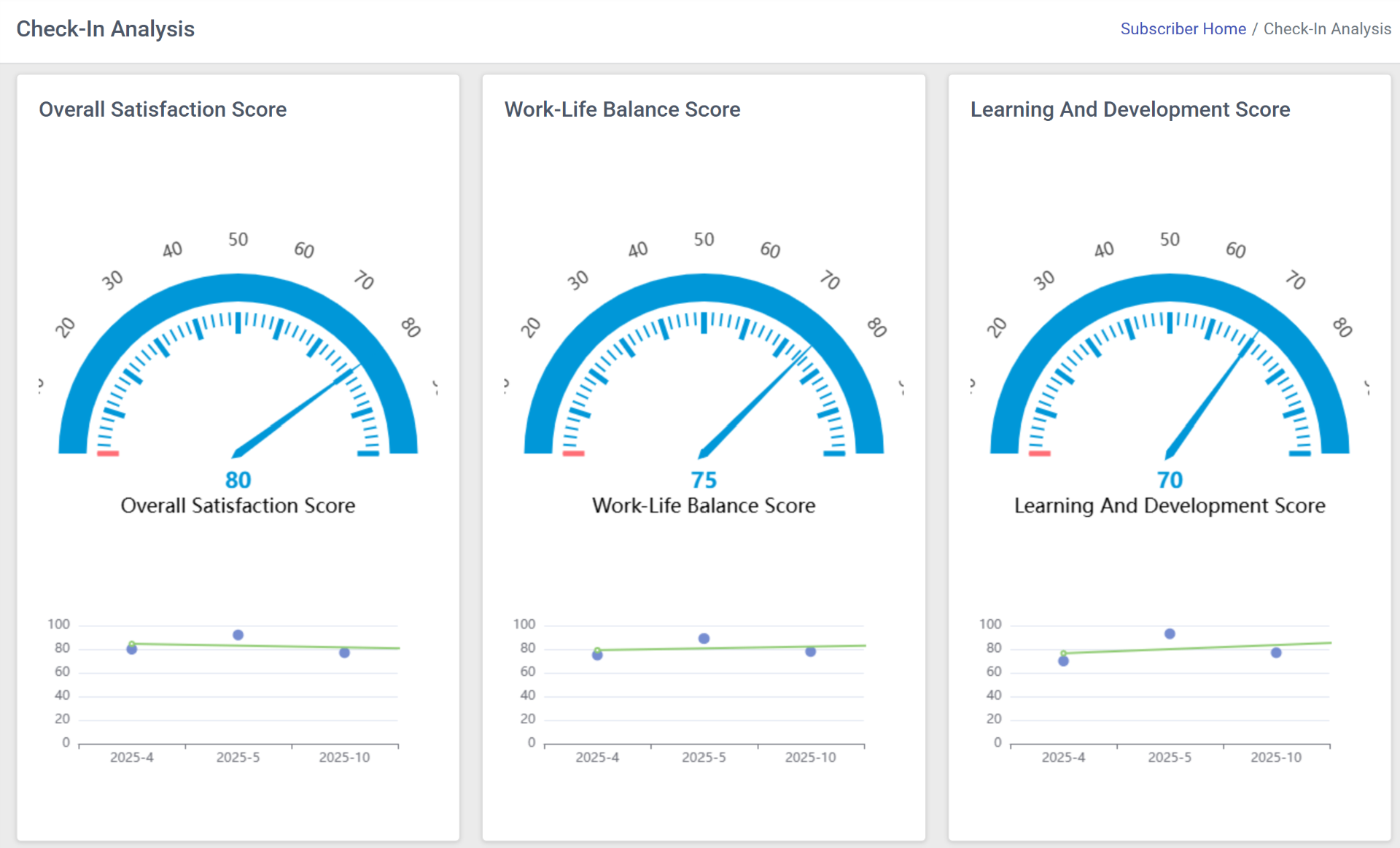
Task: Select the 2025-4 data point in Work-Life Balance trend
Action: [596, 655]
